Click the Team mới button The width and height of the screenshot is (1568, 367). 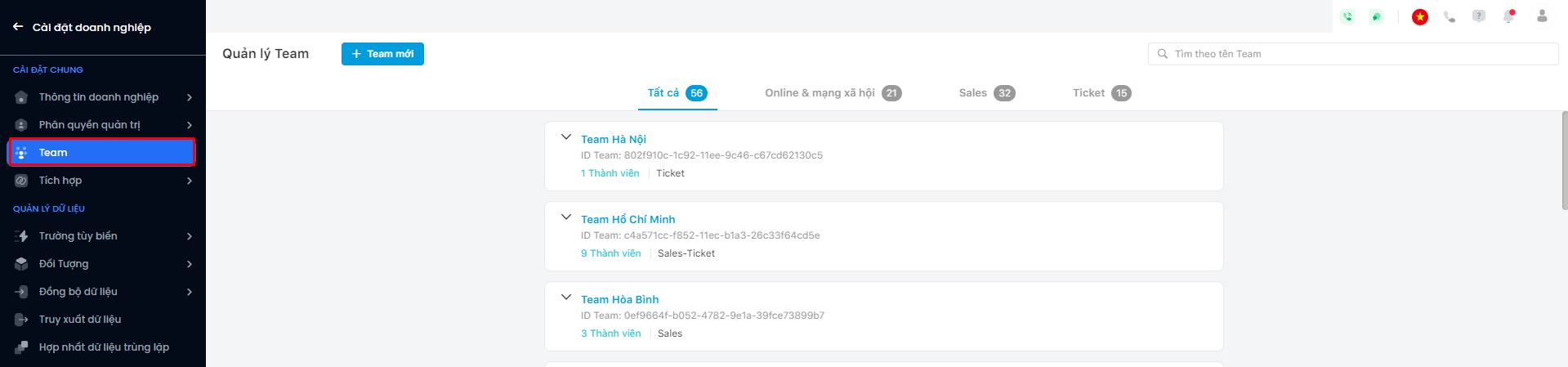point(382,54)
